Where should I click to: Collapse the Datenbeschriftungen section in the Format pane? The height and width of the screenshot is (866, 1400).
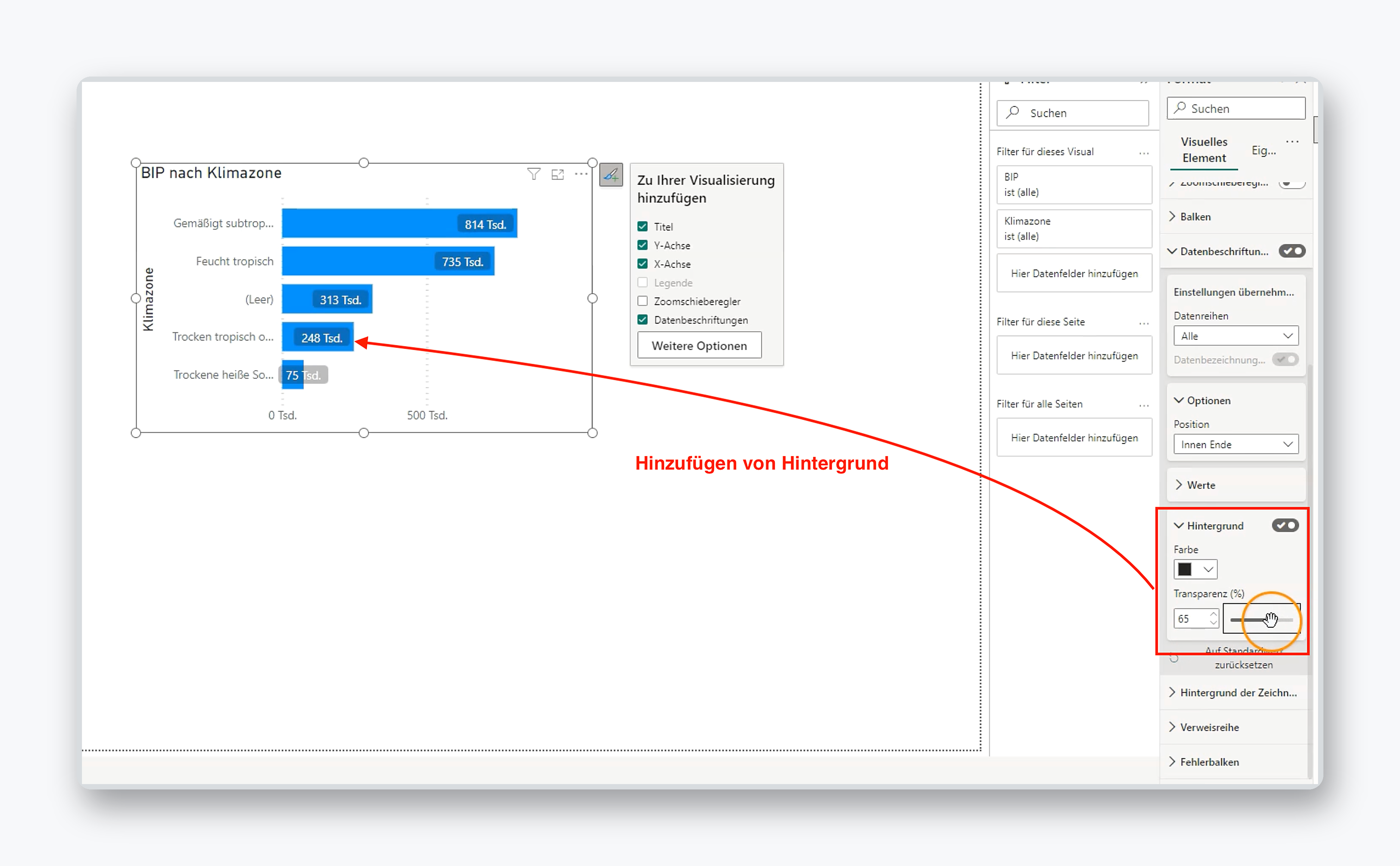point(1172,251)
